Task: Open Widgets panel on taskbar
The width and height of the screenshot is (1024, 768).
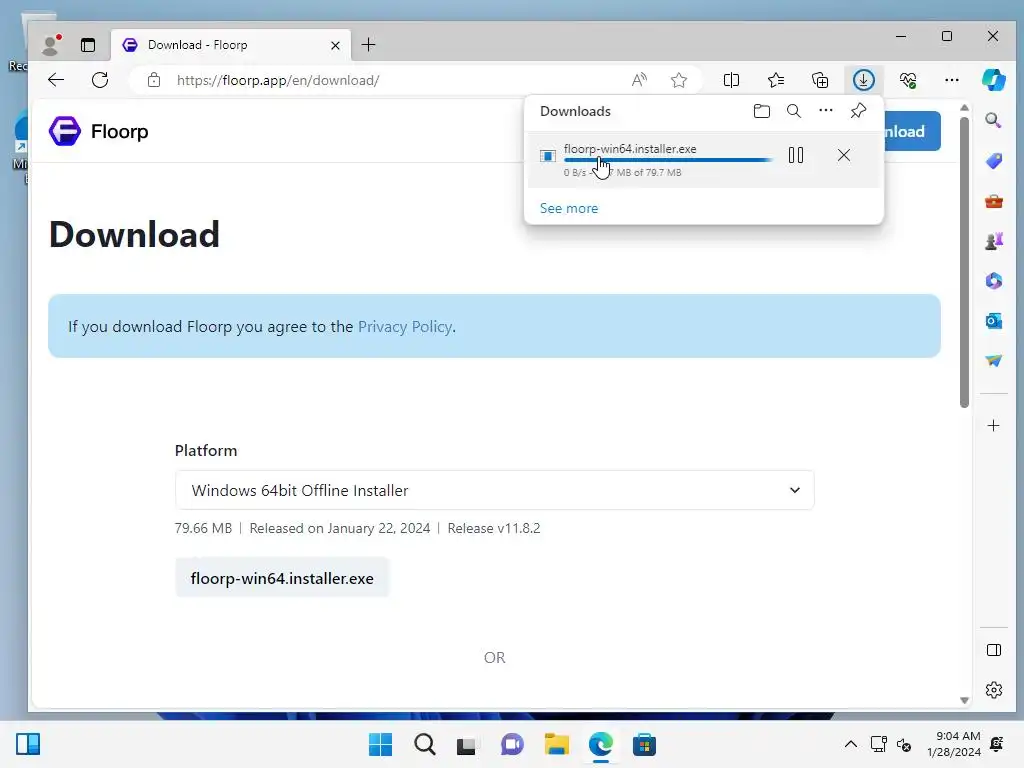Action: [x=28, y=744]
